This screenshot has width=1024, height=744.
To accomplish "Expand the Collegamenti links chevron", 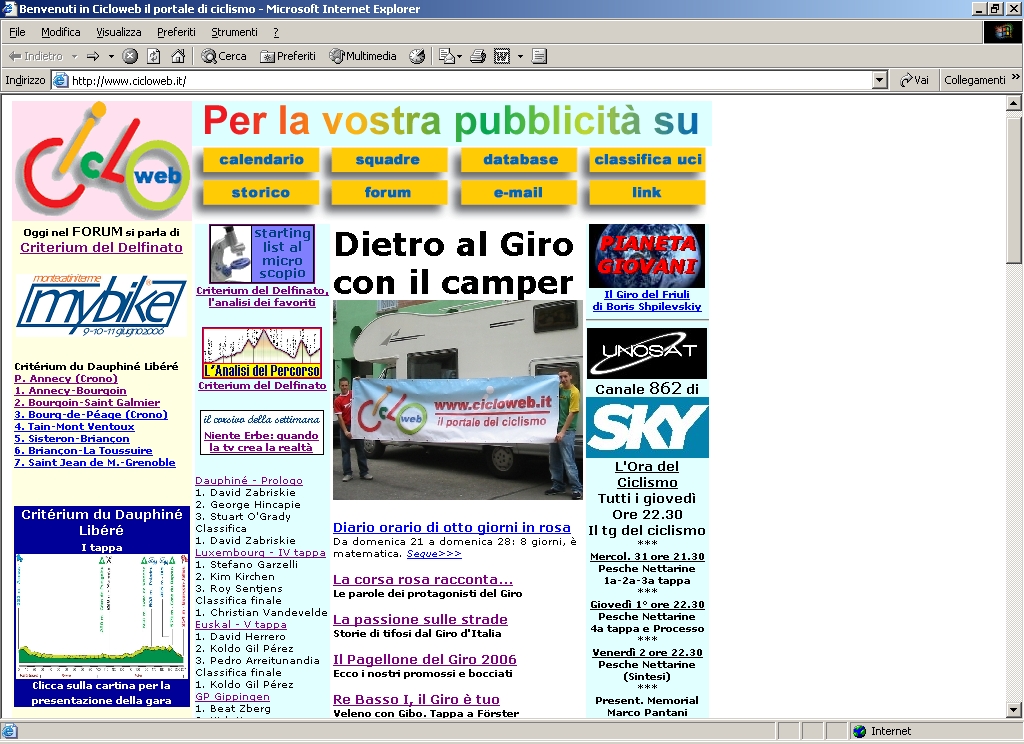I will coord(1016,77).
